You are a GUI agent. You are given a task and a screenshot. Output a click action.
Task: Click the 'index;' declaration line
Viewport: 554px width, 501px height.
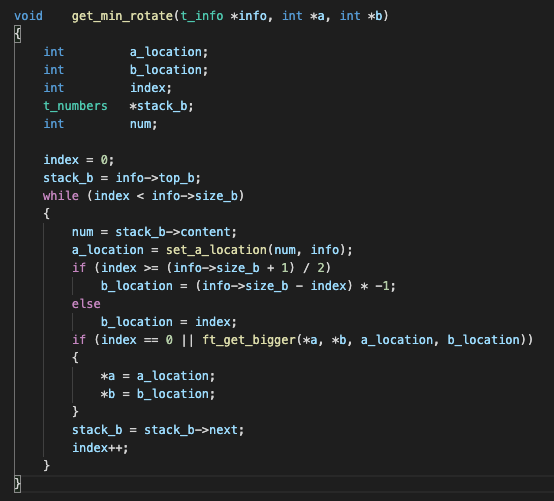pos(151,88)
